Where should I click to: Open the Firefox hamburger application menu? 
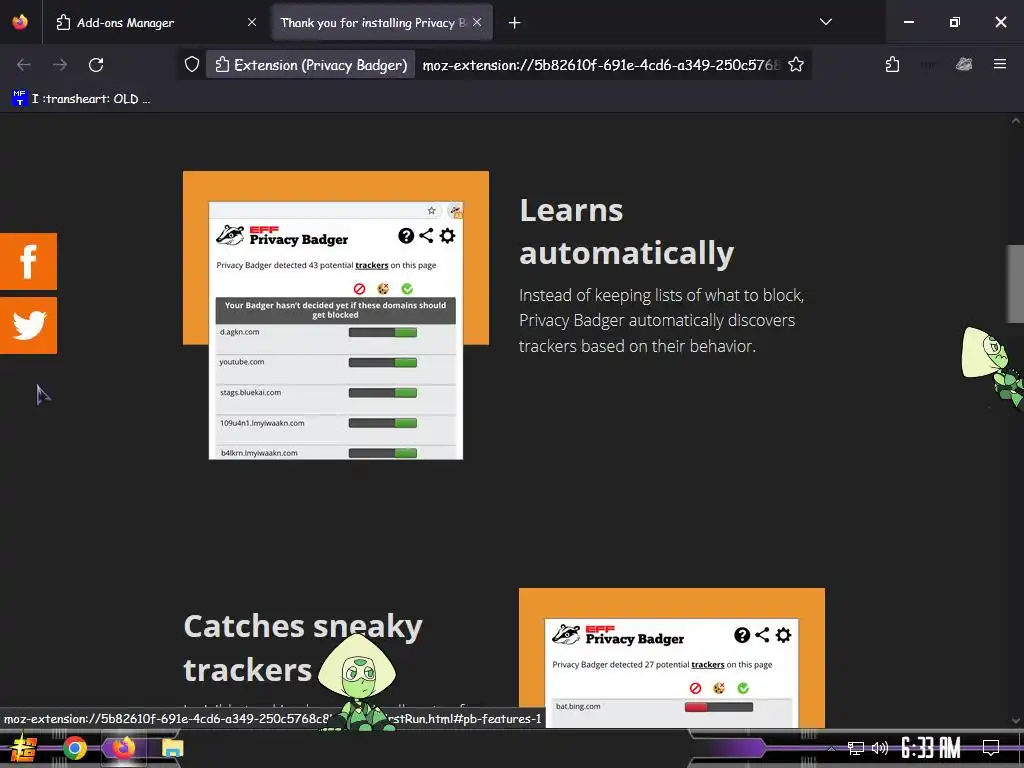click(1000, 64)
